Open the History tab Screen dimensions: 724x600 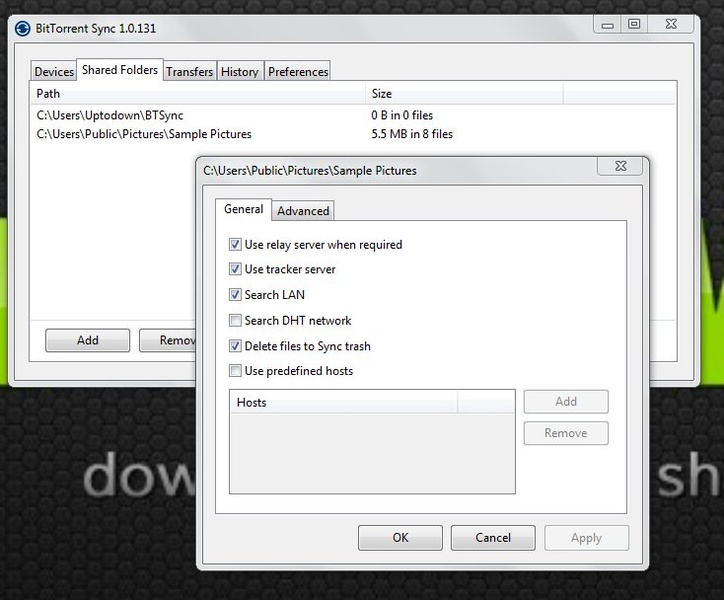(x=240, y=72)
